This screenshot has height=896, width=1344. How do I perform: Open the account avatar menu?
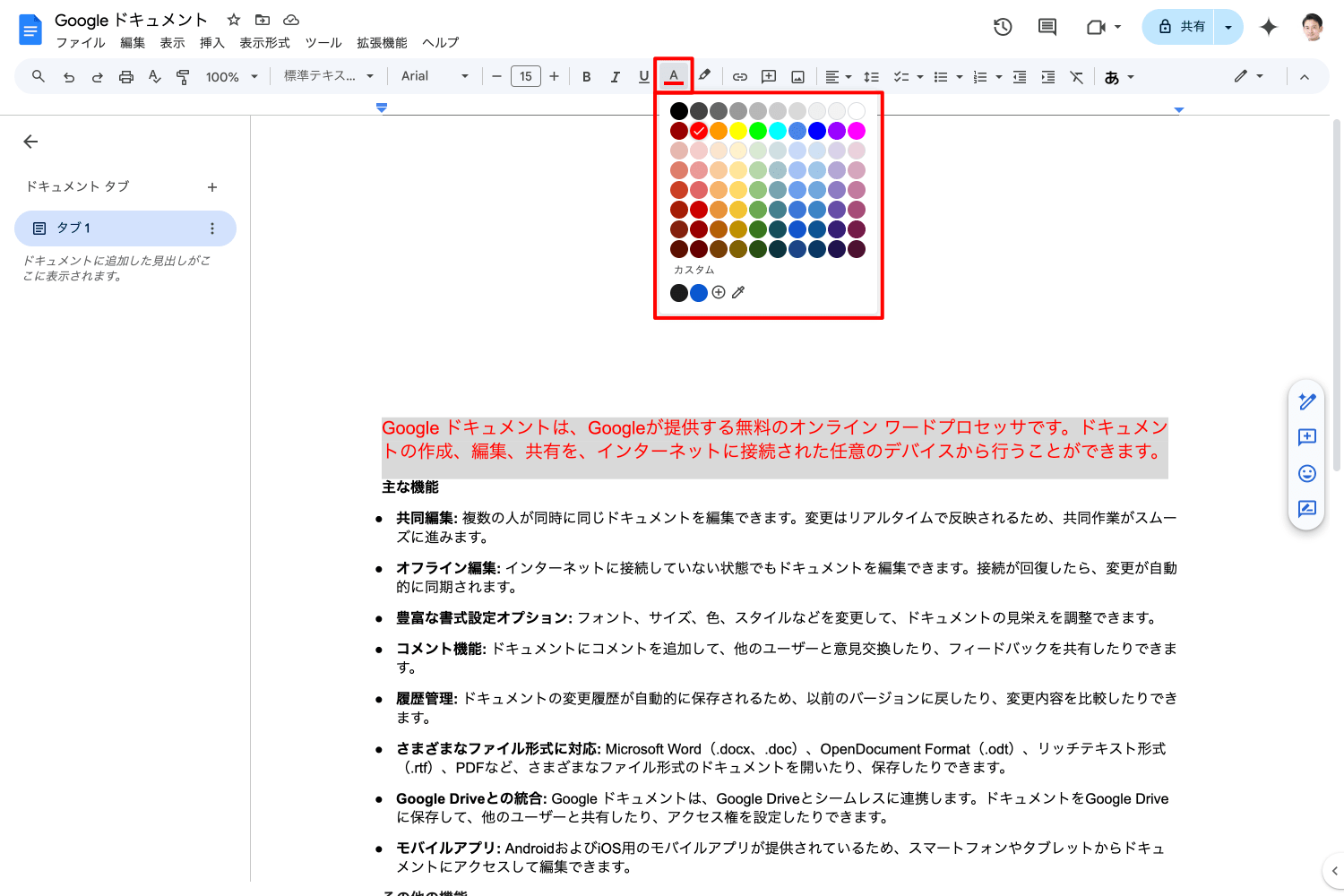[x=1313, y=27]
